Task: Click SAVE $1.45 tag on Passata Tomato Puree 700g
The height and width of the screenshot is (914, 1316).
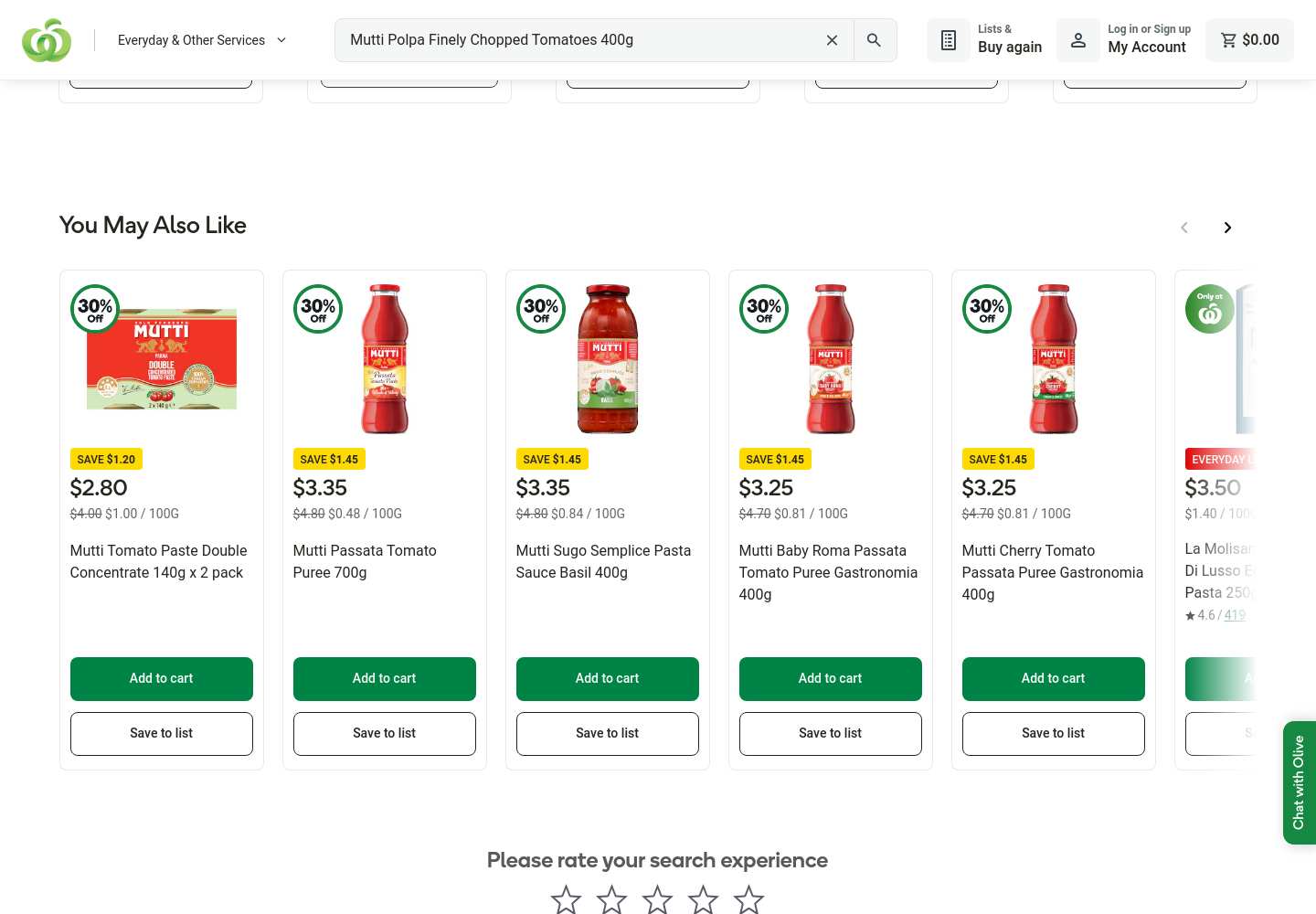Action: click(x=329, y=460)
